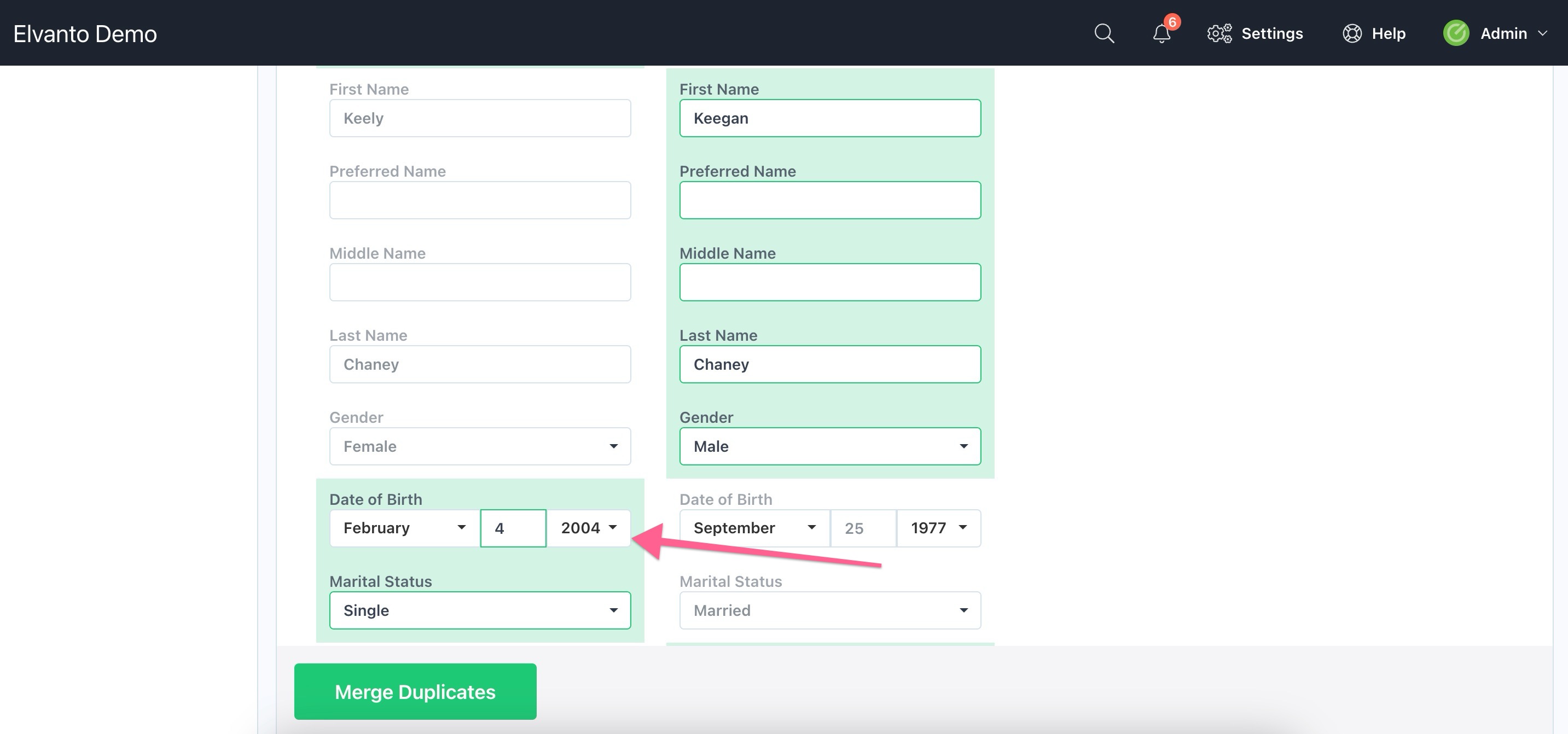Click the green Admin avatar icon
1568x734 pixels.
1456,33
